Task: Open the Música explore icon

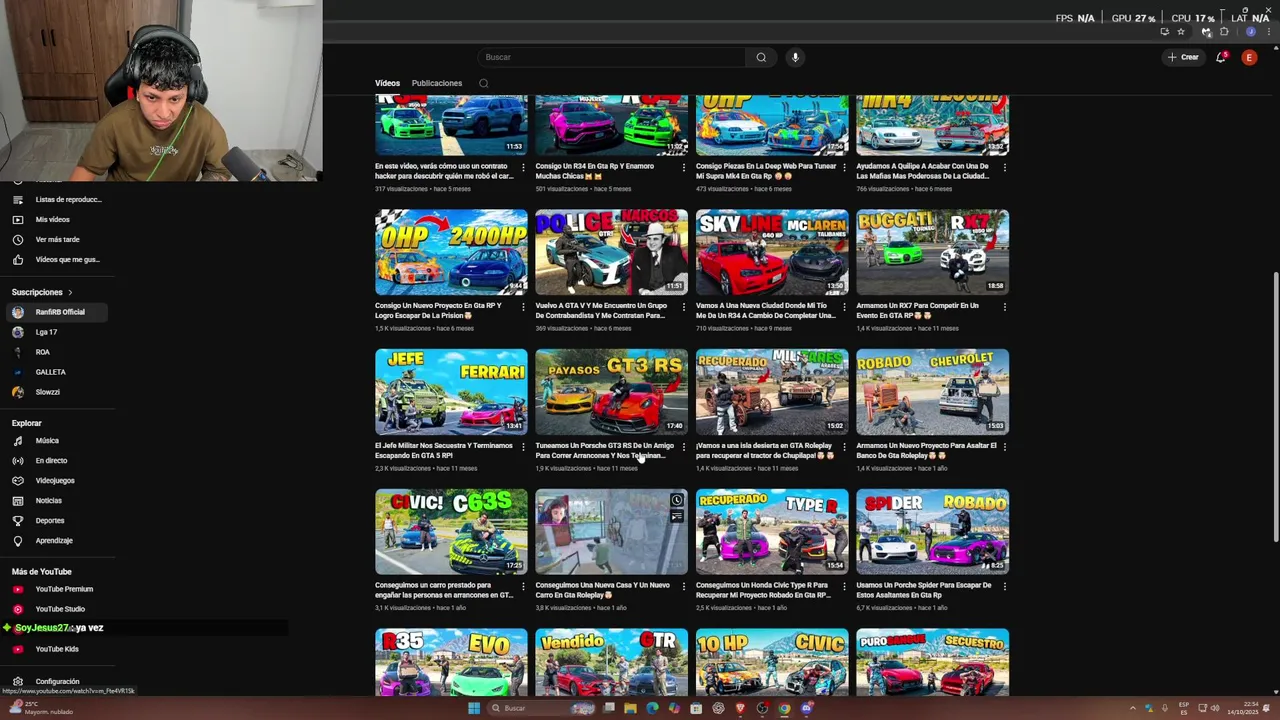Action: point(17,441)
